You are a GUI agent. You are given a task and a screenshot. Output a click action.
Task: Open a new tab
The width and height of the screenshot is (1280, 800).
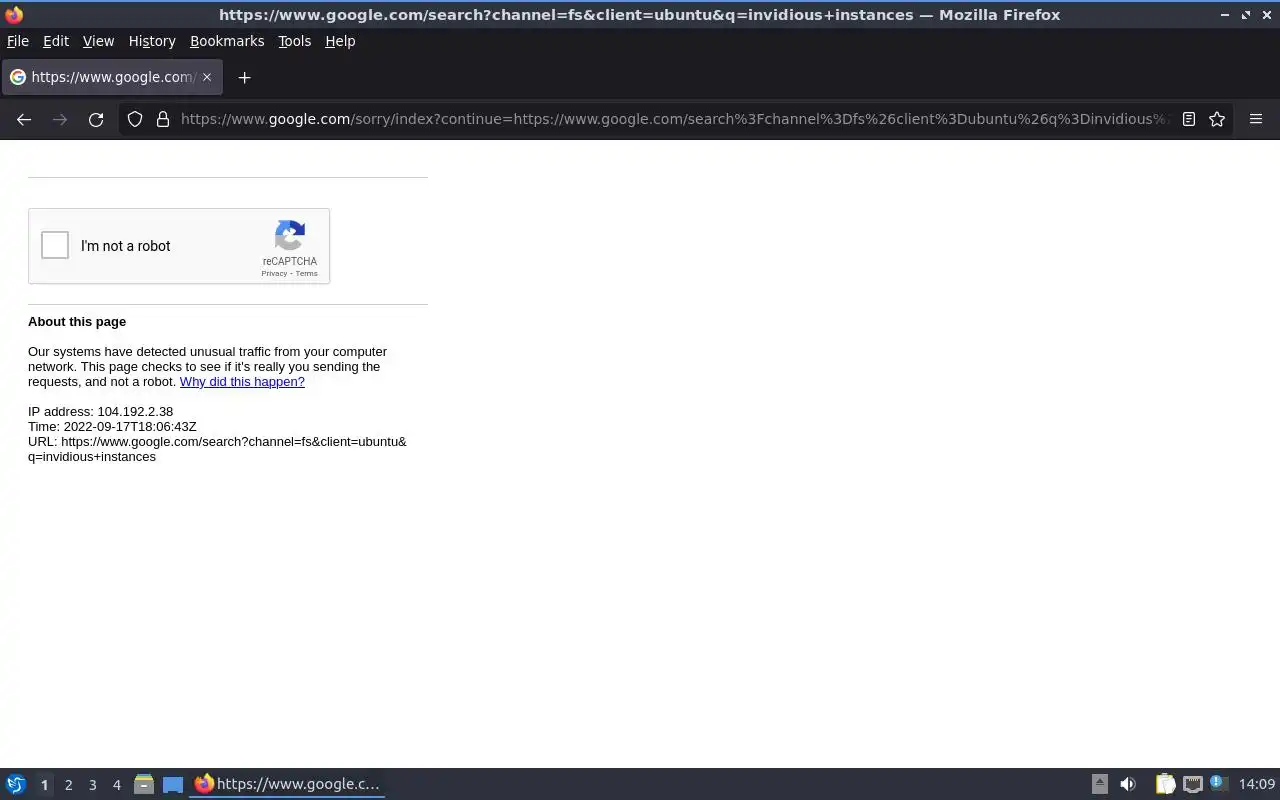[244, 77]
